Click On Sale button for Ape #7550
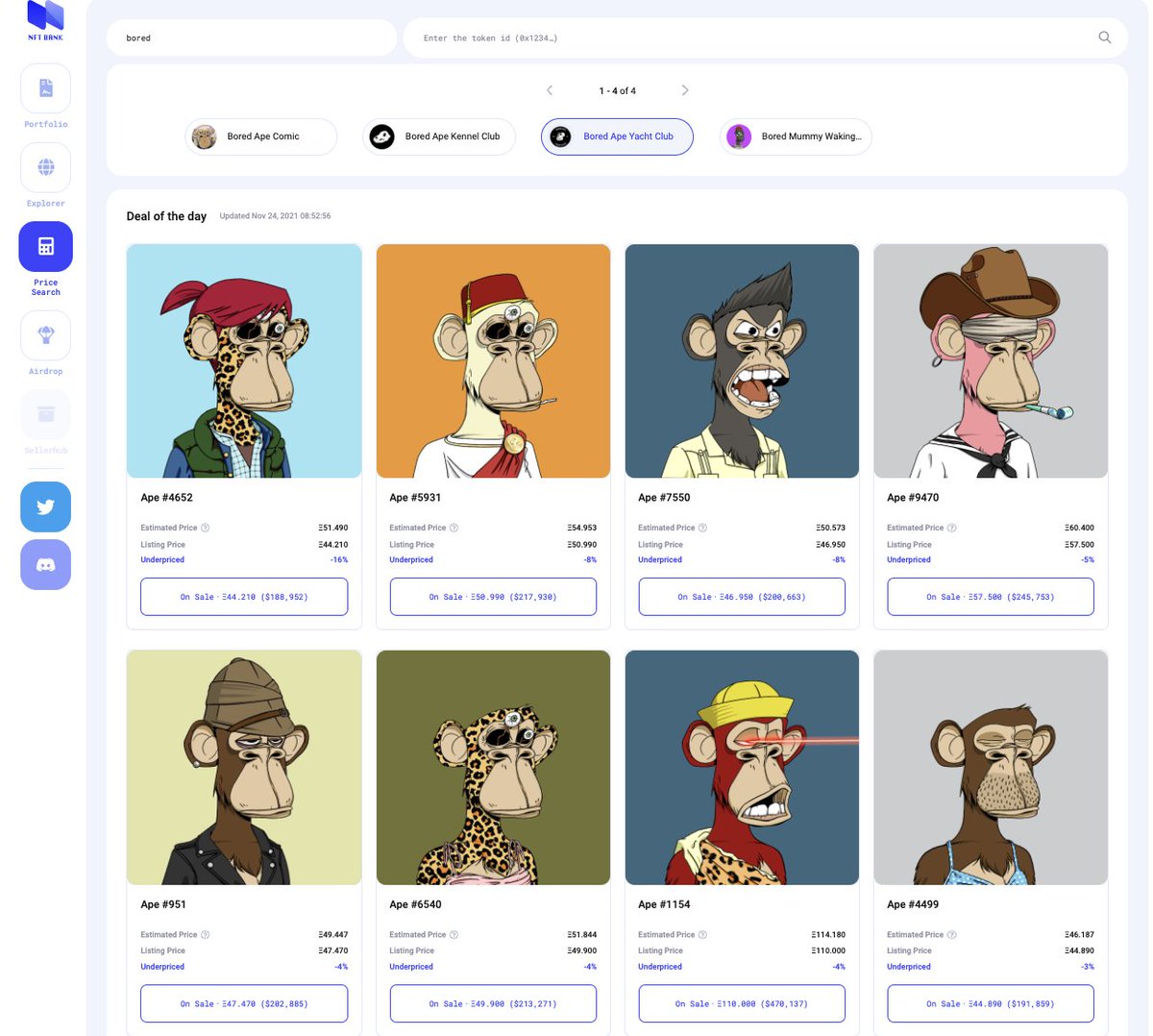The height and width of the screenshot is (1036, 1153). pos(742,597)
